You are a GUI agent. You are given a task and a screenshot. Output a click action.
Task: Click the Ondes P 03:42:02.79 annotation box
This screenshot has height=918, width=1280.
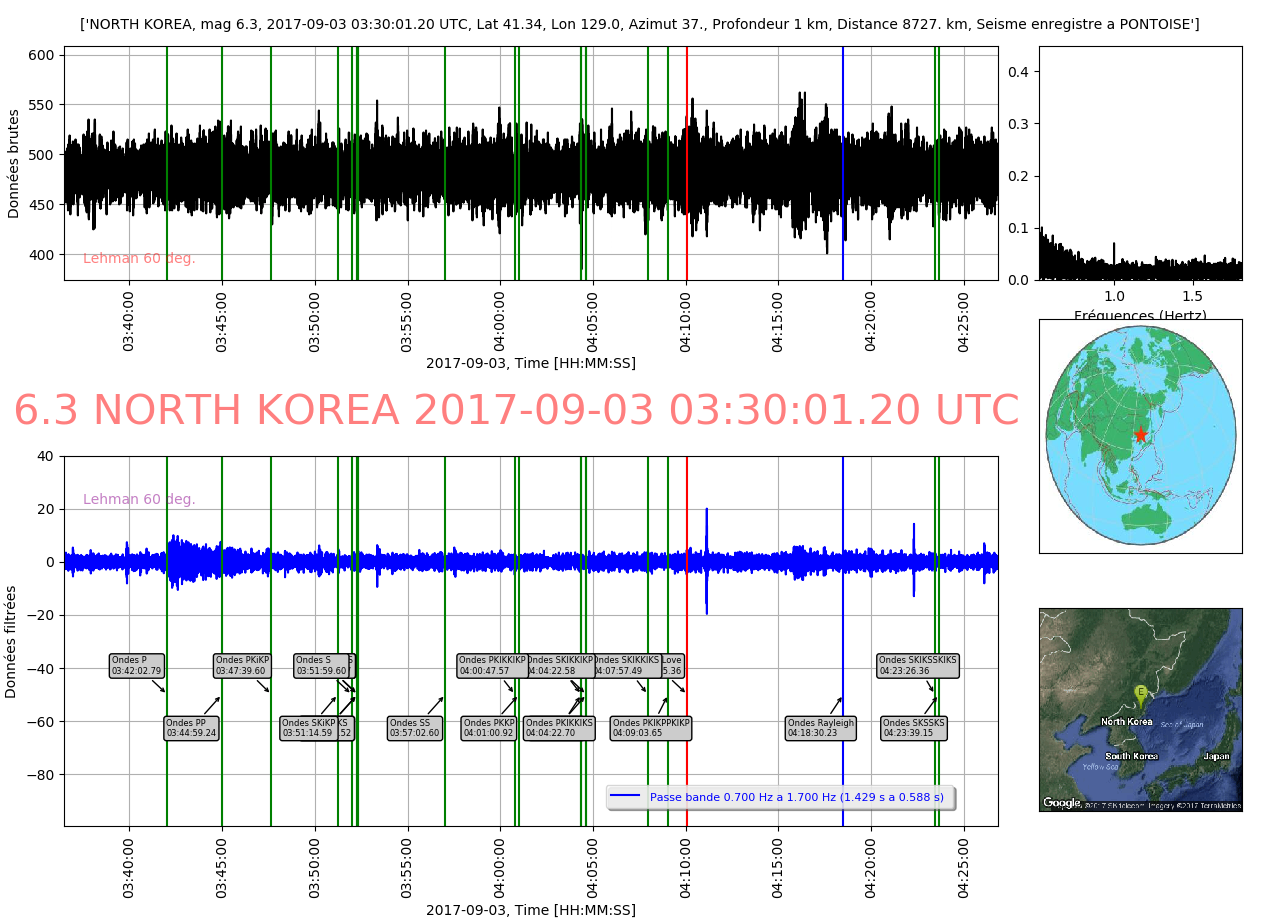point(136,665)
